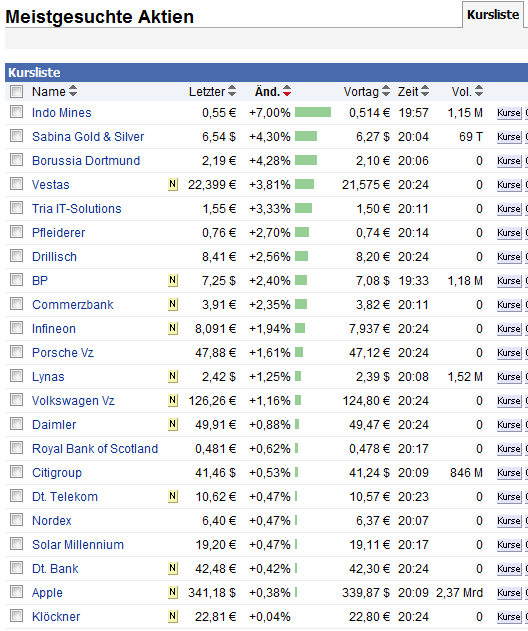Open the N news icon for Volkswagen Vz
Screen dimensions: 528x631
point(173,400)
